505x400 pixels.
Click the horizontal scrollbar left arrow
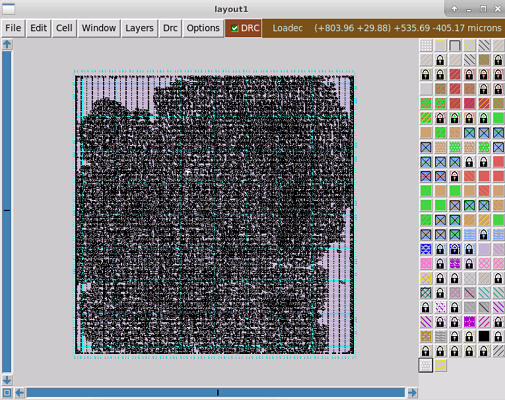20,393
